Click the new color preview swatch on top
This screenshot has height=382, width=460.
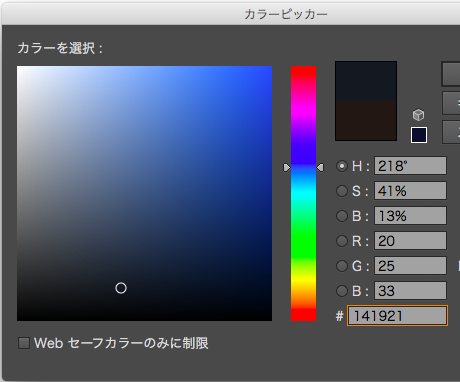[x=366, y=82]
